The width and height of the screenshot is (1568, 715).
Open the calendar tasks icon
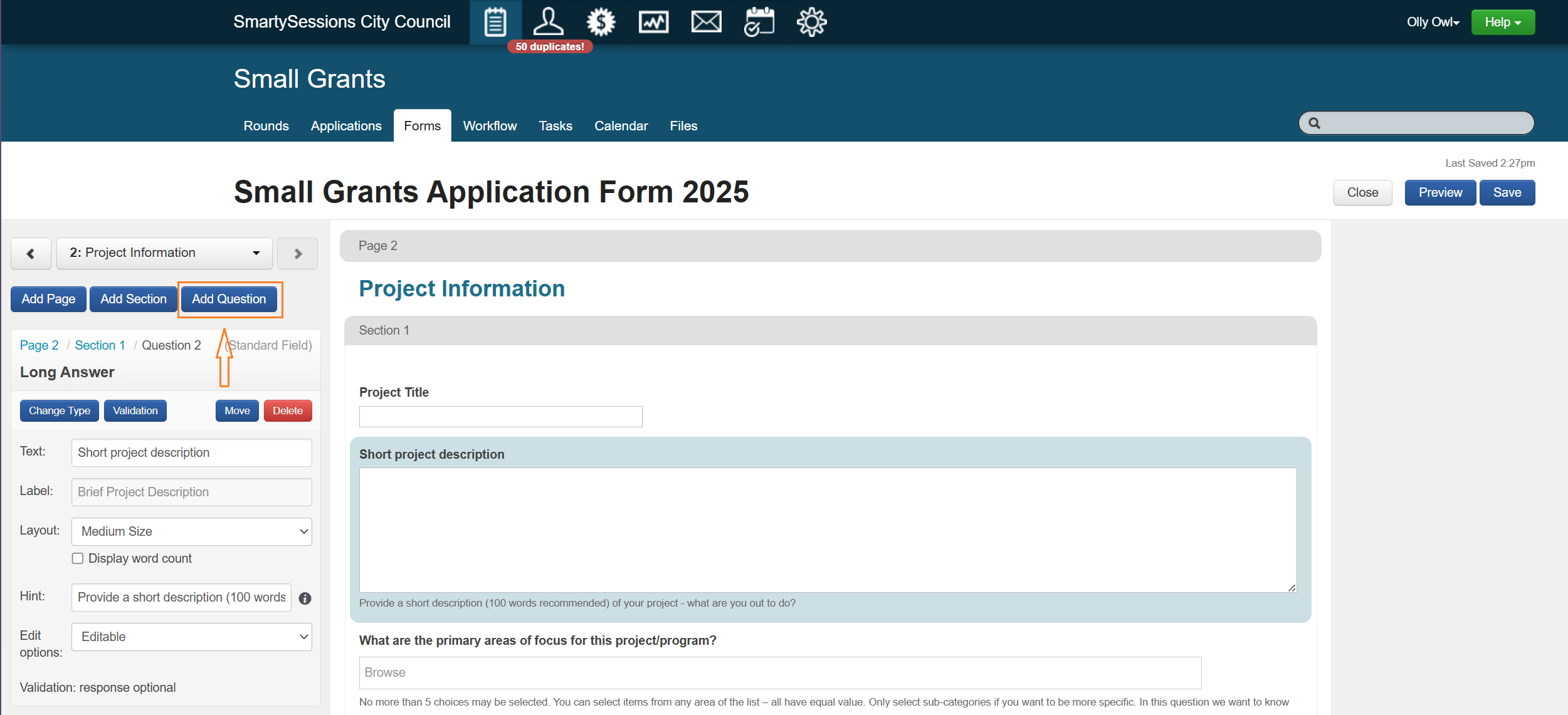tap(759, 23)
